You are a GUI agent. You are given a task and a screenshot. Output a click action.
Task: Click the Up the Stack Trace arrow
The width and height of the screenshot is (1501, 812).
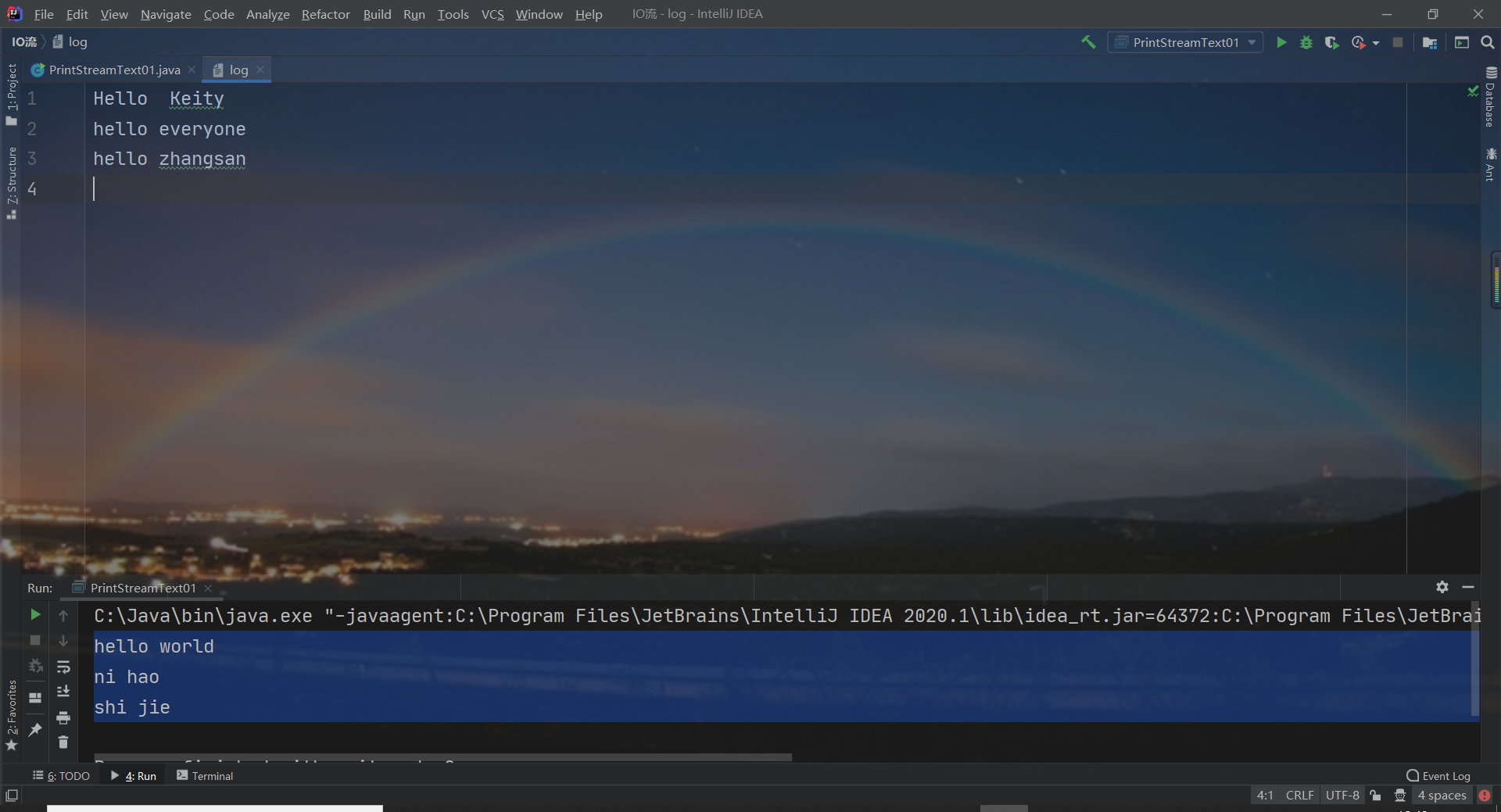63,616
